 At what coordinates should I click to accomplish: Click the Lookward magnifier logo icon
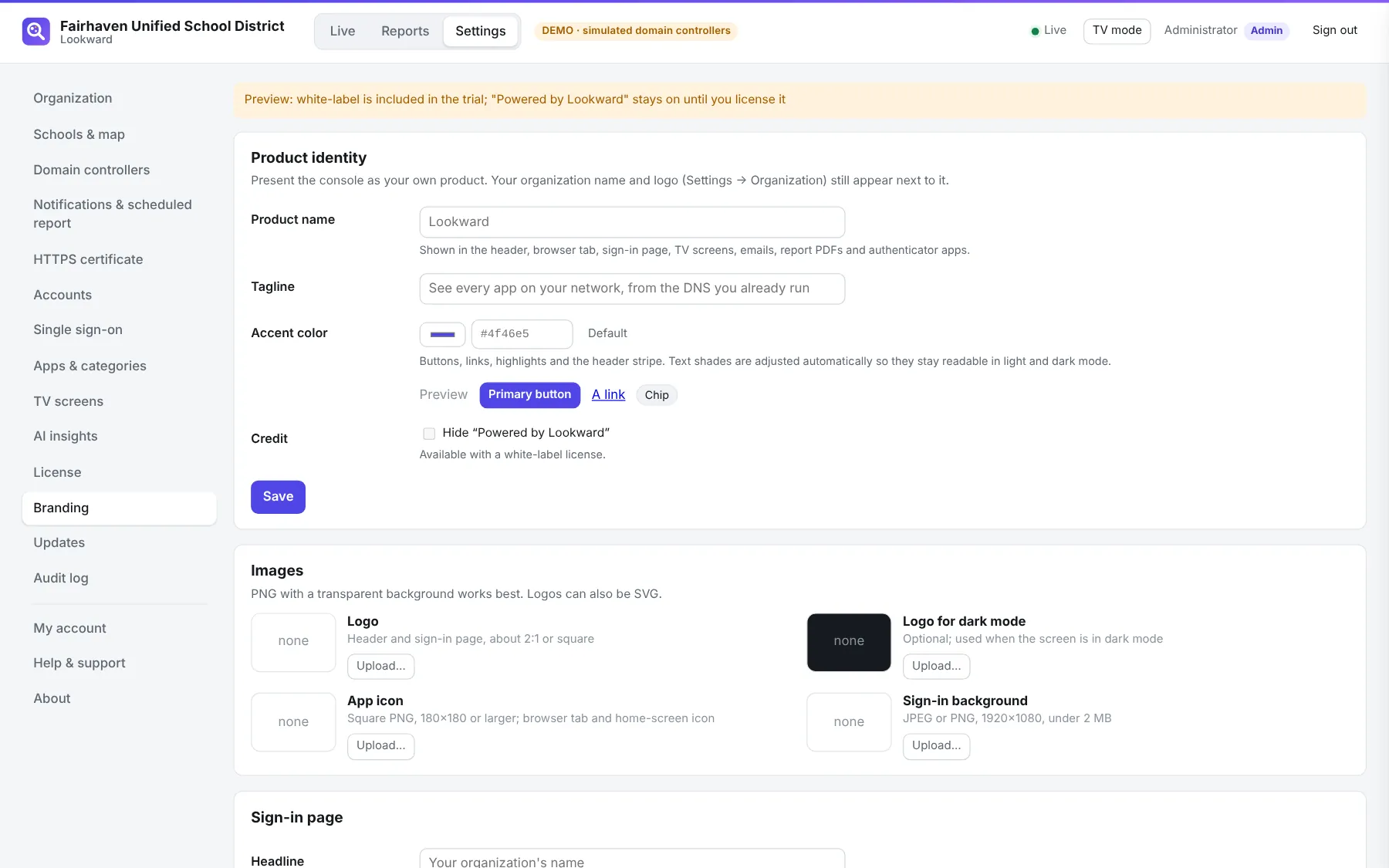point(36,32)
